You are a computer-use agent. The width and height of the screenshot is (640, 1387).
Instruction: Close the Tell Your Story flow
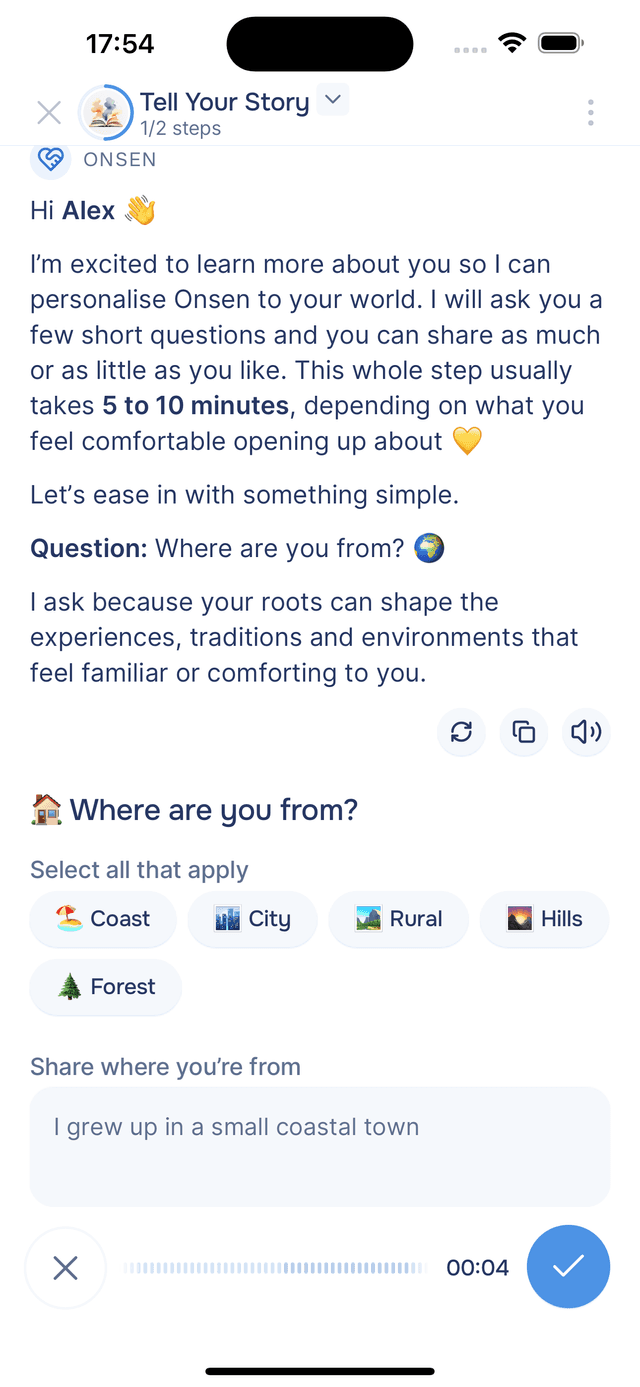point(48,112)
